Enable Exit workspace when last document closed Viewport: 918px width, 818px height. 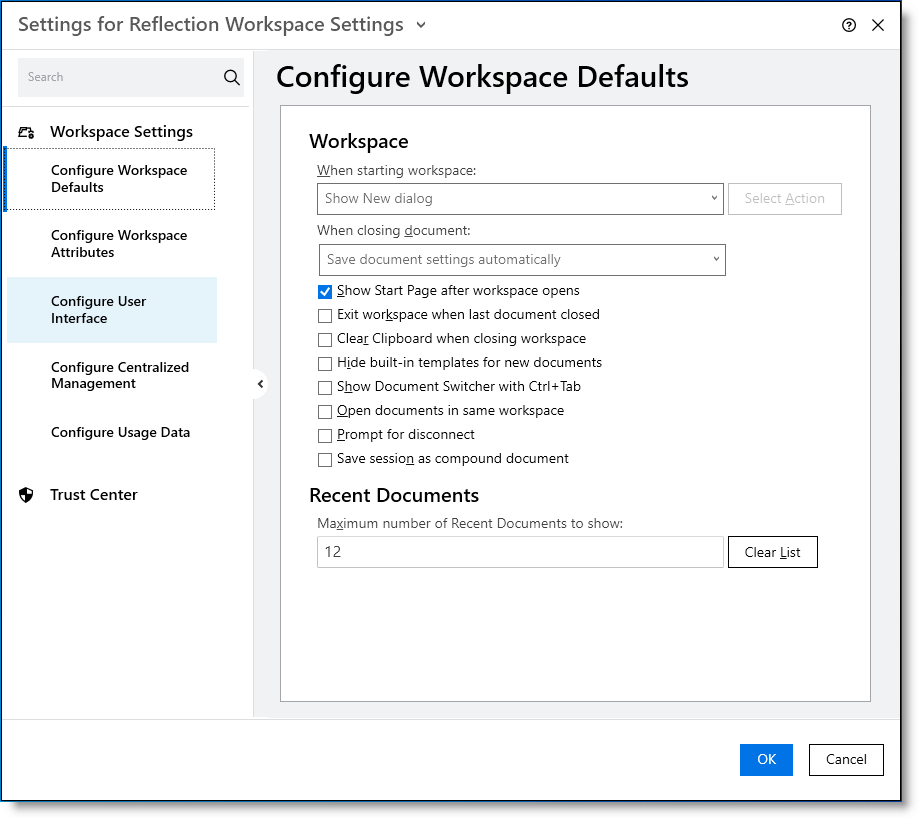325,316
